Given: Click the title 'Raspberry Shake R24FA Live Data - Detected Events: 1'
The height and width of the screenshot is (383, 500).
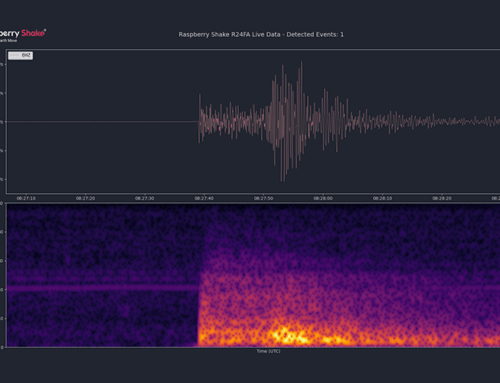Looking at the screenshot, I should point(261,34).
